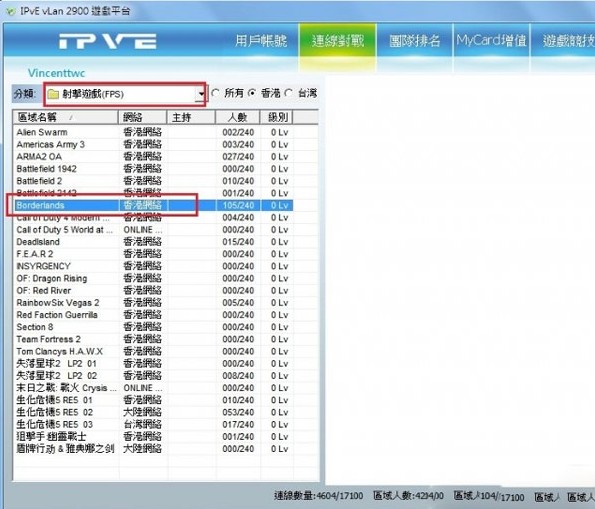Choose the ARMA2 OA room entry

point(154,156)
